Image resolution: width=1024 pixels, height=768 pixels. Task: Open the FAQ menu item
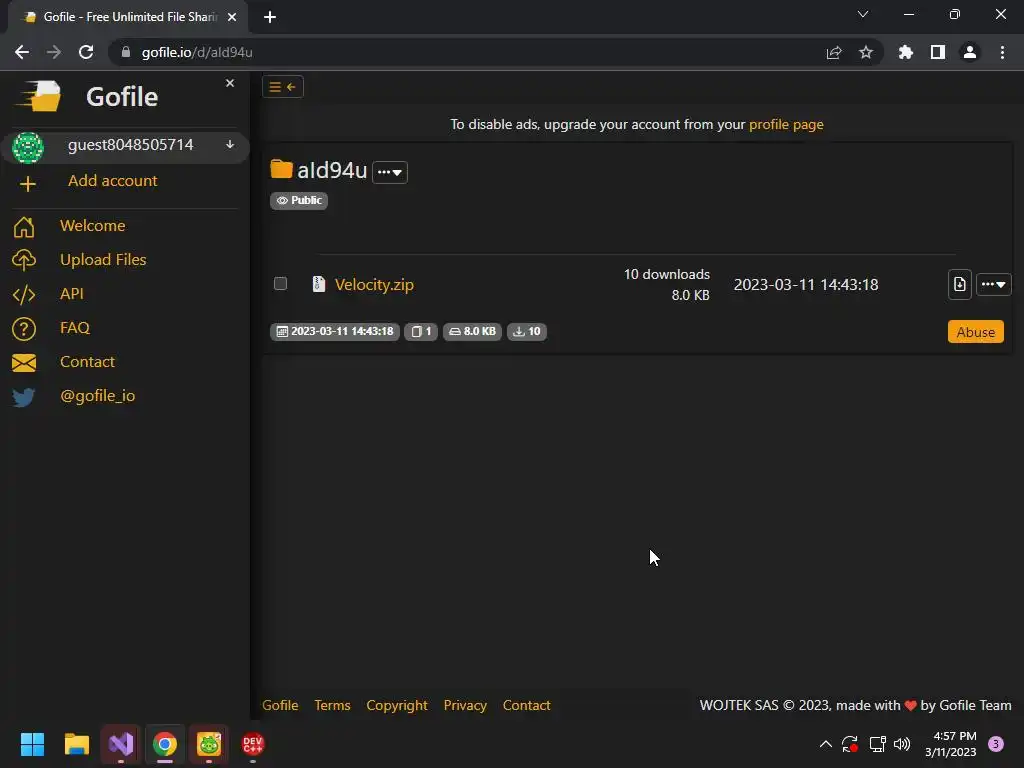[75, 328]
